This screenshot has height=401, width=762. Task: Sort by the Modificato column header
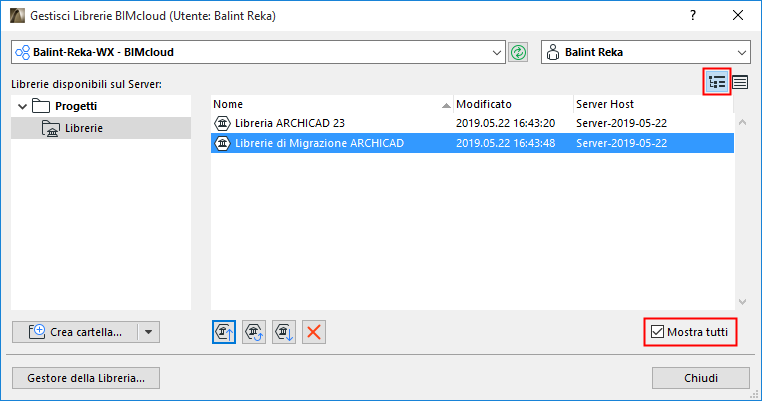click(513, 104)
